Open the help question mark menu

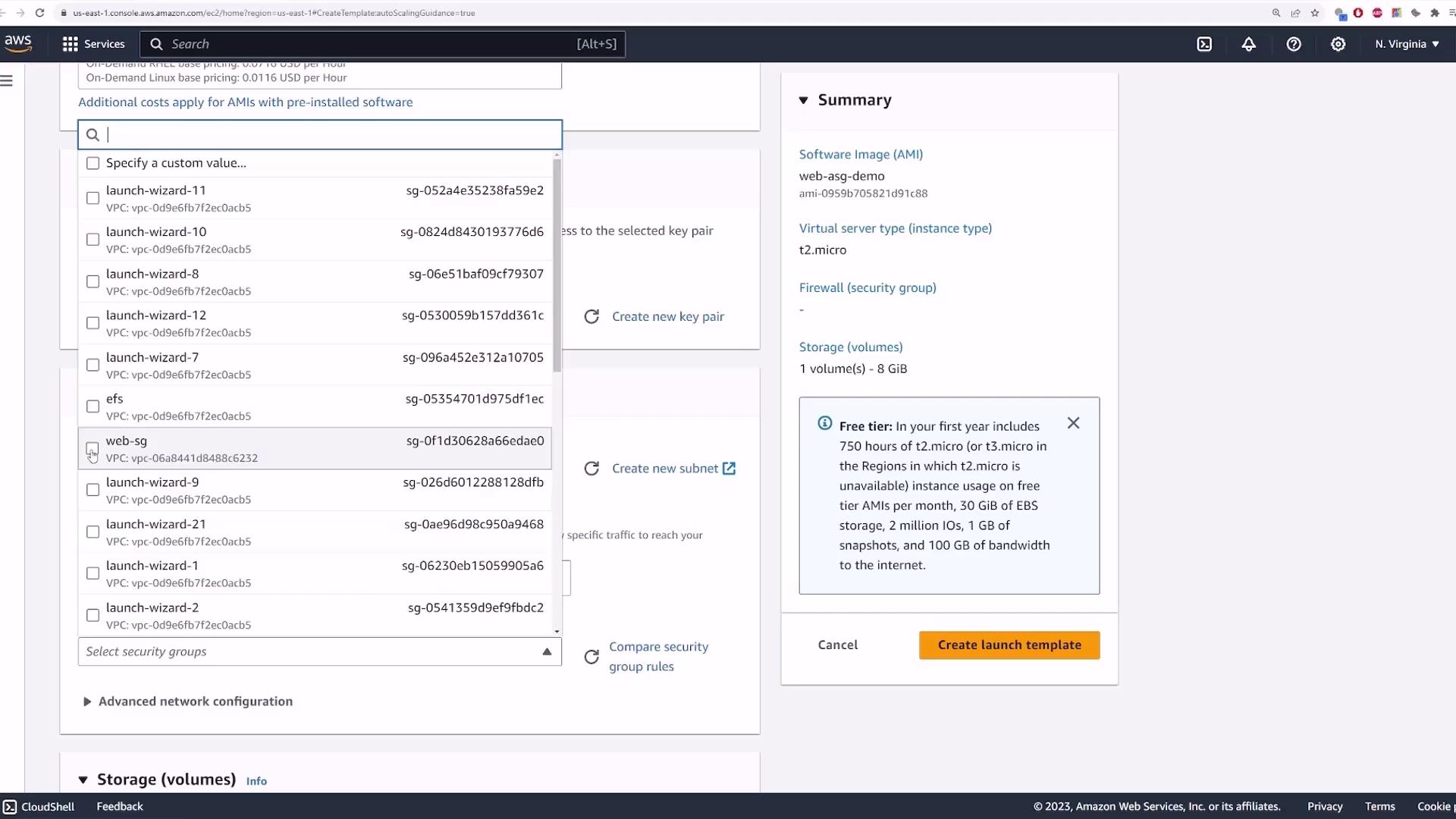pos(1294,44)
